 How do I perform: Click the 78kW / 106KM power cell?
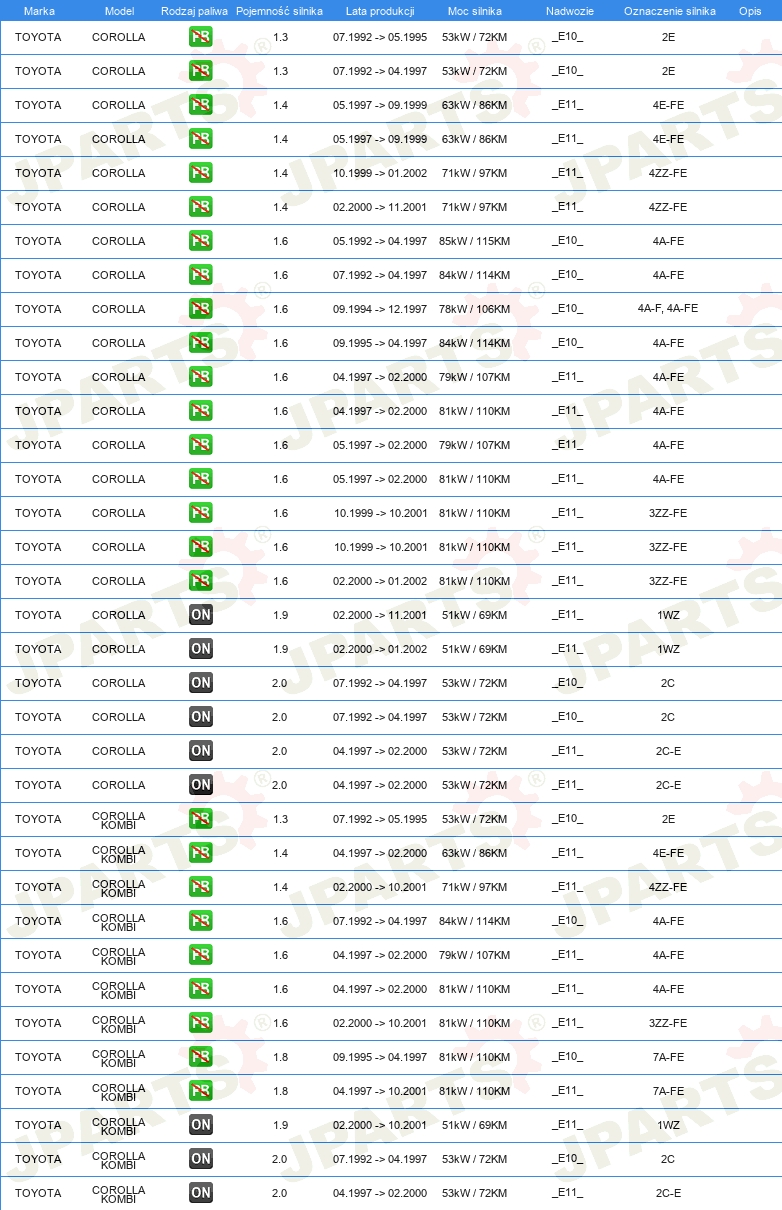[x=475, y=309]
